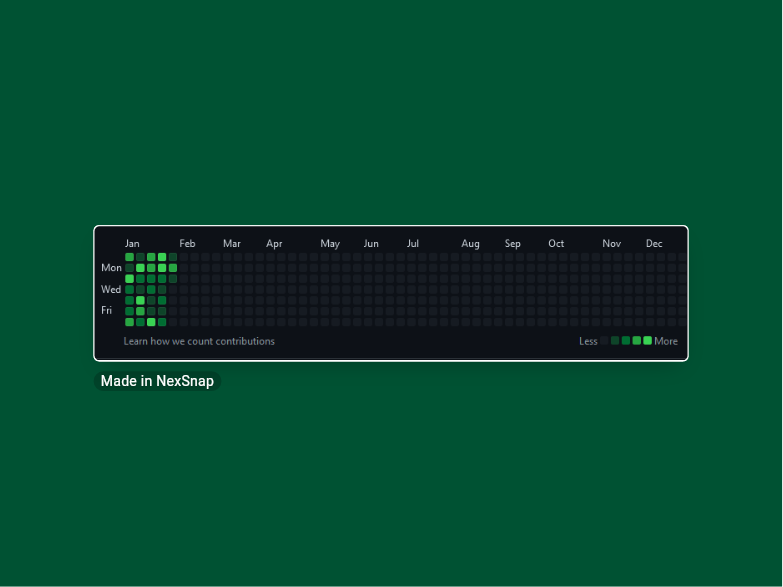
Task: Click the 'More' legend label
Action: point(666,341)
